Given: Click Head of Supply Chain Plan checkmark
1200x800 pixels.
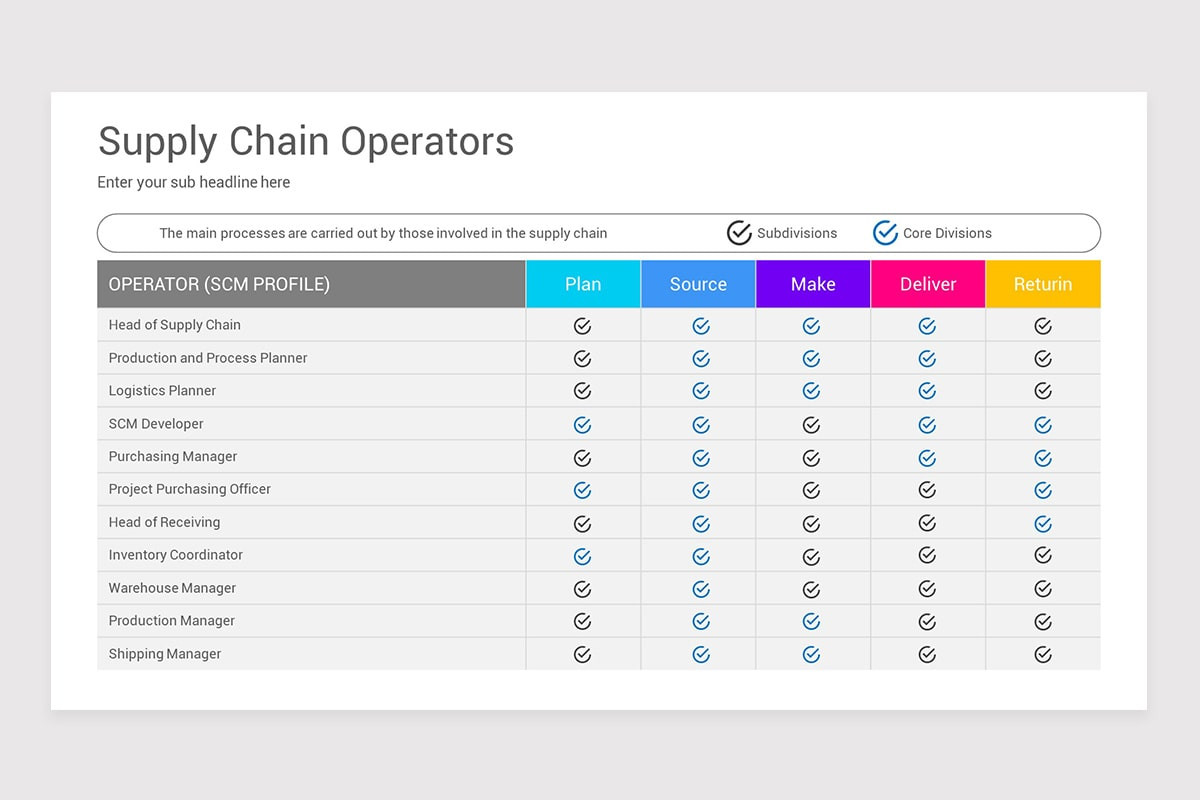Looking at the screenshot, I should pos(583,326).
